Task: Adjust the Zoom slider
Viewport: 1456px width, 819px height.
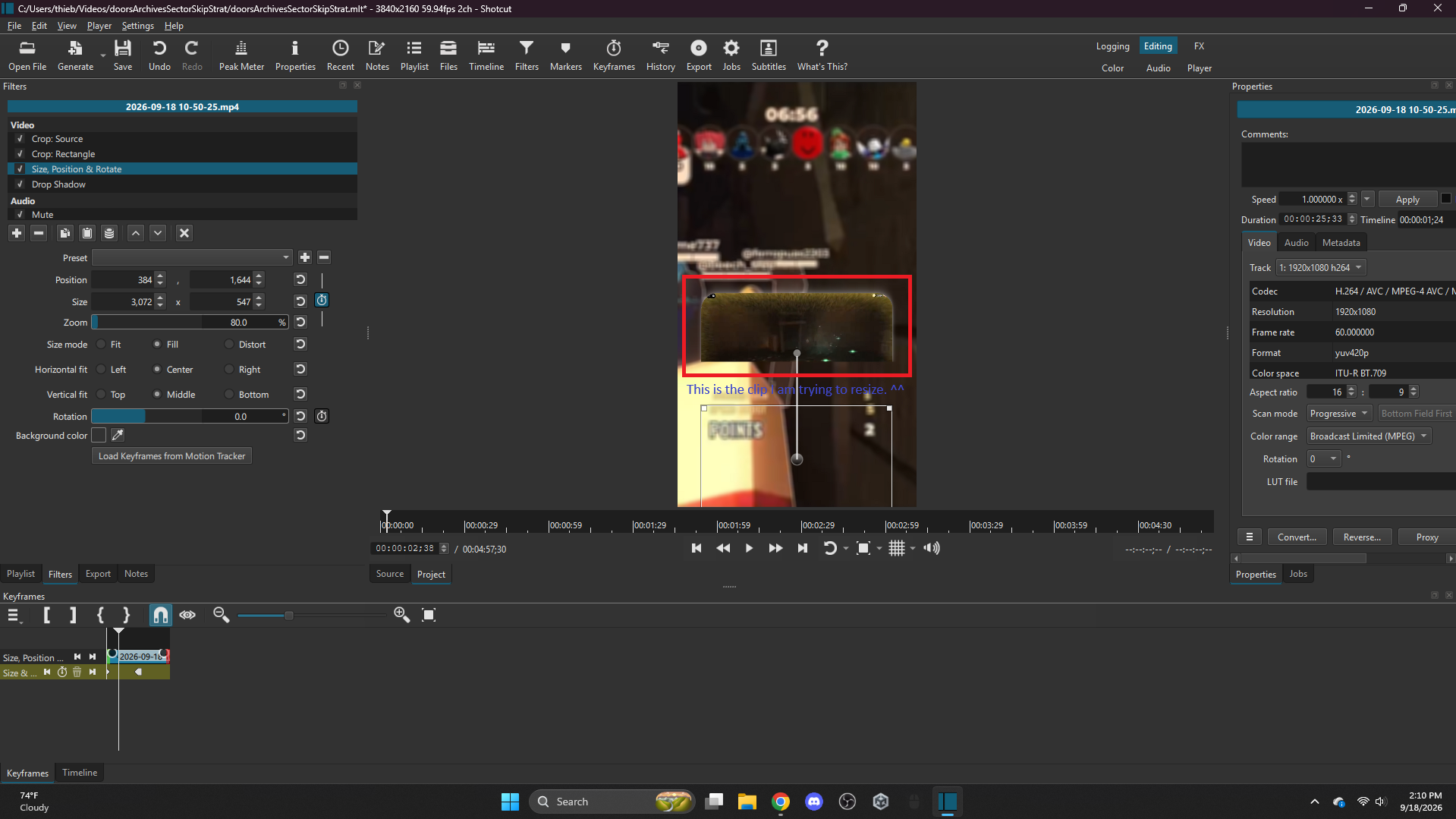Action: click(190, 323)
